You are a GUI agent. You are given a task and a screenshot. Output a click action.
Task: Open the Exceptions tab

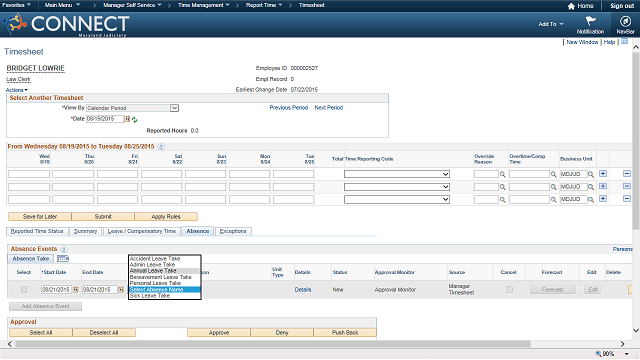(233, 231)
